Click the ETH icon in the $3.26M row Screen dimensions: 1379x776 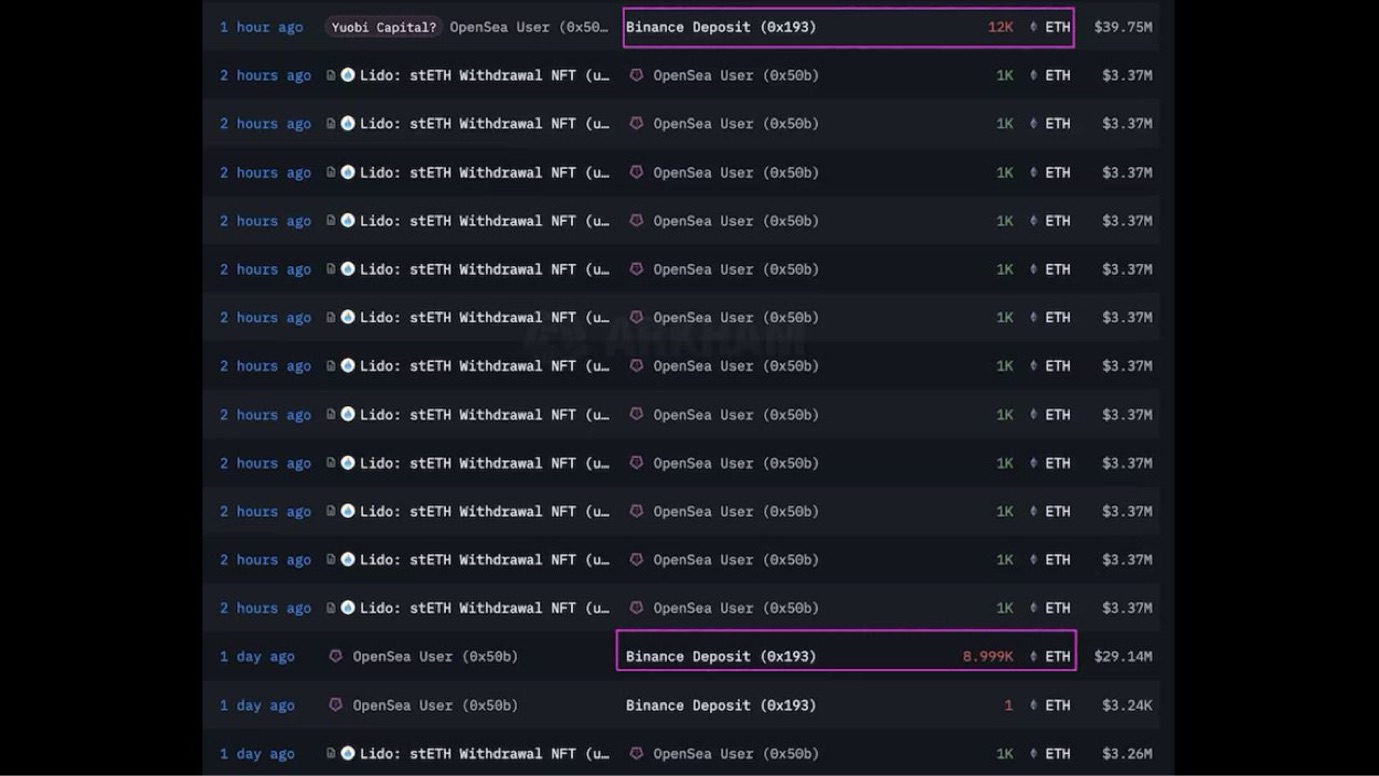coord(1033,754)
